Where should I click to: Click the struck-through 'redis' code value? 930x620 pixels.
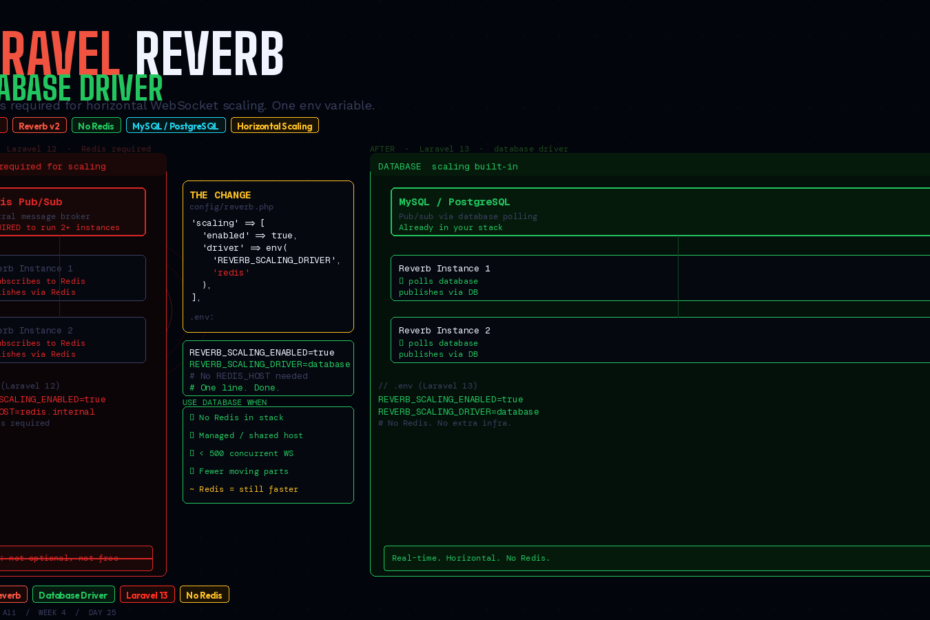click(x=231, y=272)
